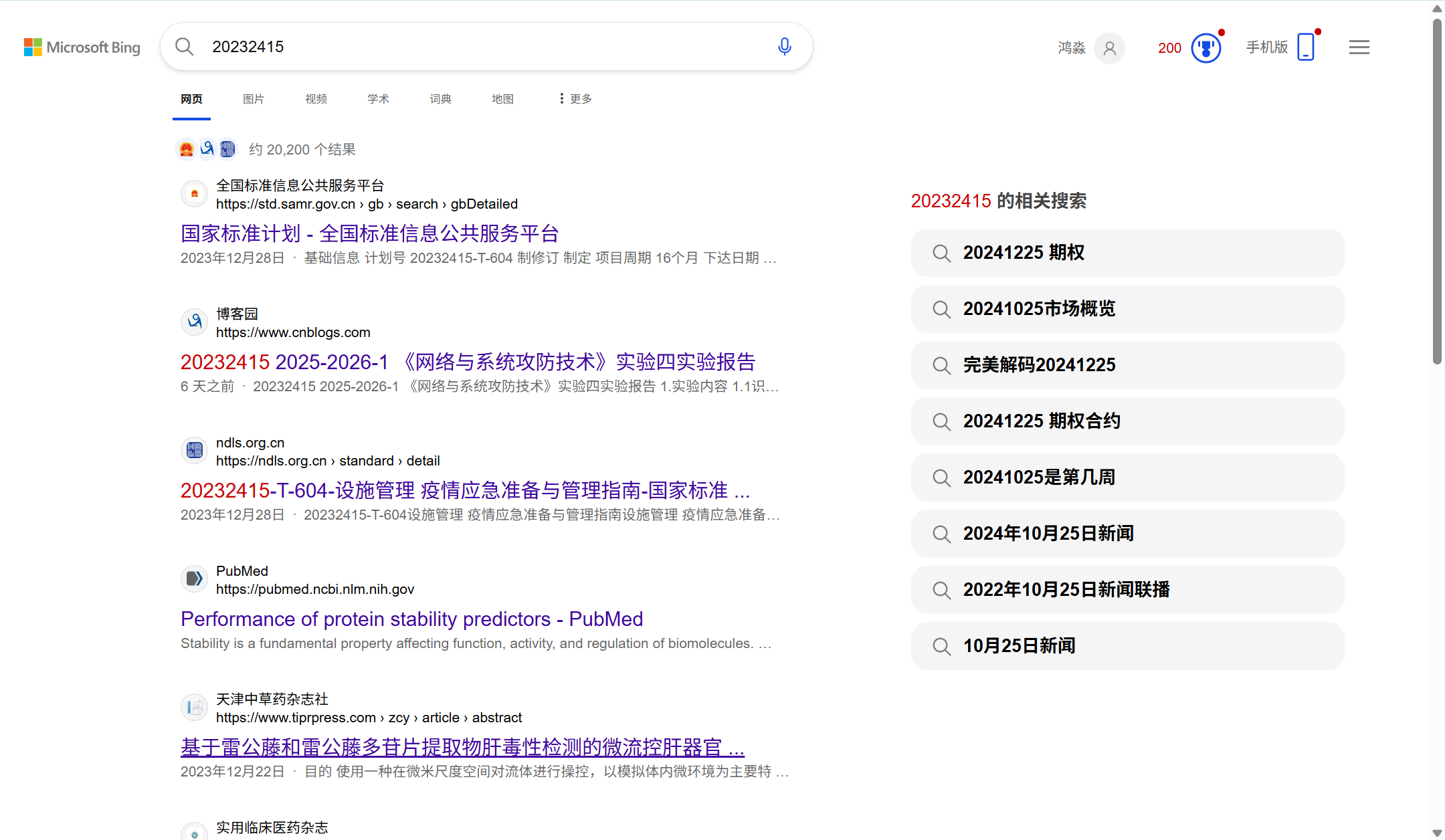This screenshot has height=840, width=1445.
Task: Select the 博客园 site favicon near the results count
Action: pos(207,149)
